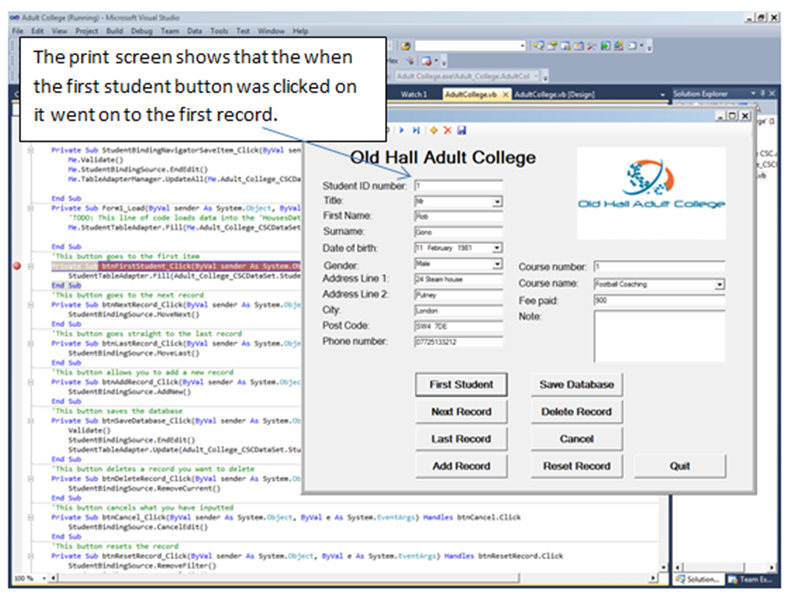Image resolution: width=786 pixels, height=598 pixels.
Task: Click the yellow add new record navigator icon
Action: click(x=434, y=130)
